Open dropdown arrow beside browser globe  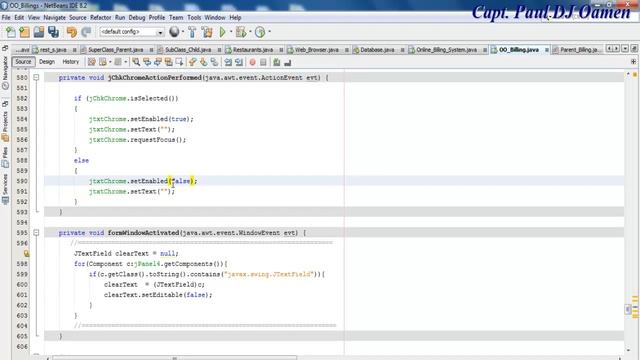click(x=183, y=32)
